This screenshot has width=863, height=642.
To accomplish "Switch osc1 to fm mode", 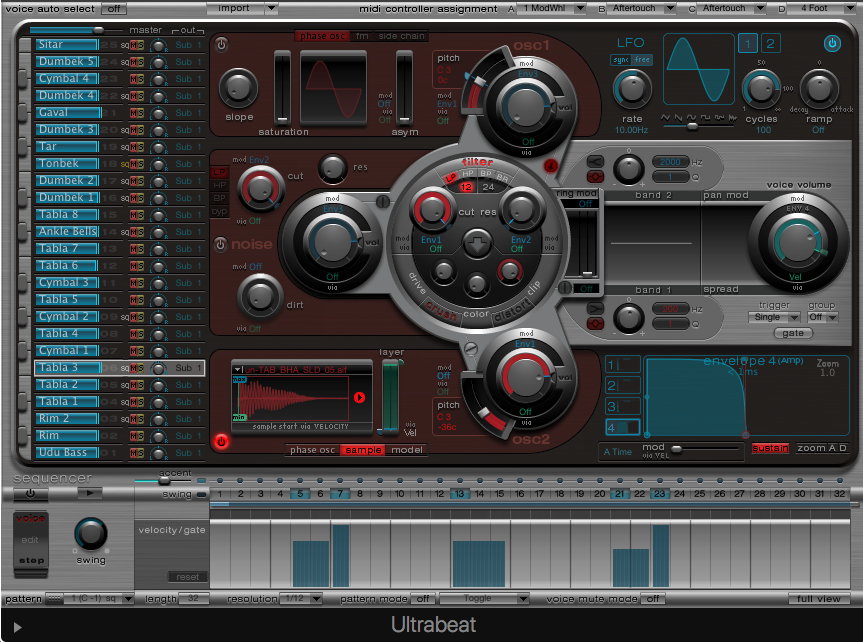I will click(x=362, y=36).
